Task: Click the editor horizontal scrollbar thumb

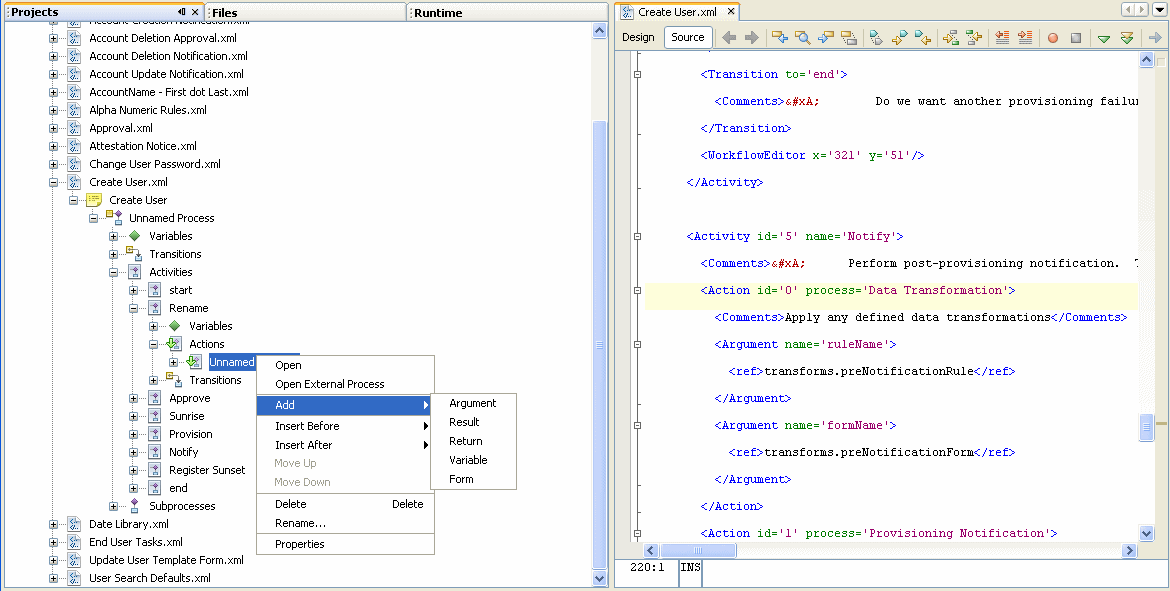Action: (x=698, y=551)
